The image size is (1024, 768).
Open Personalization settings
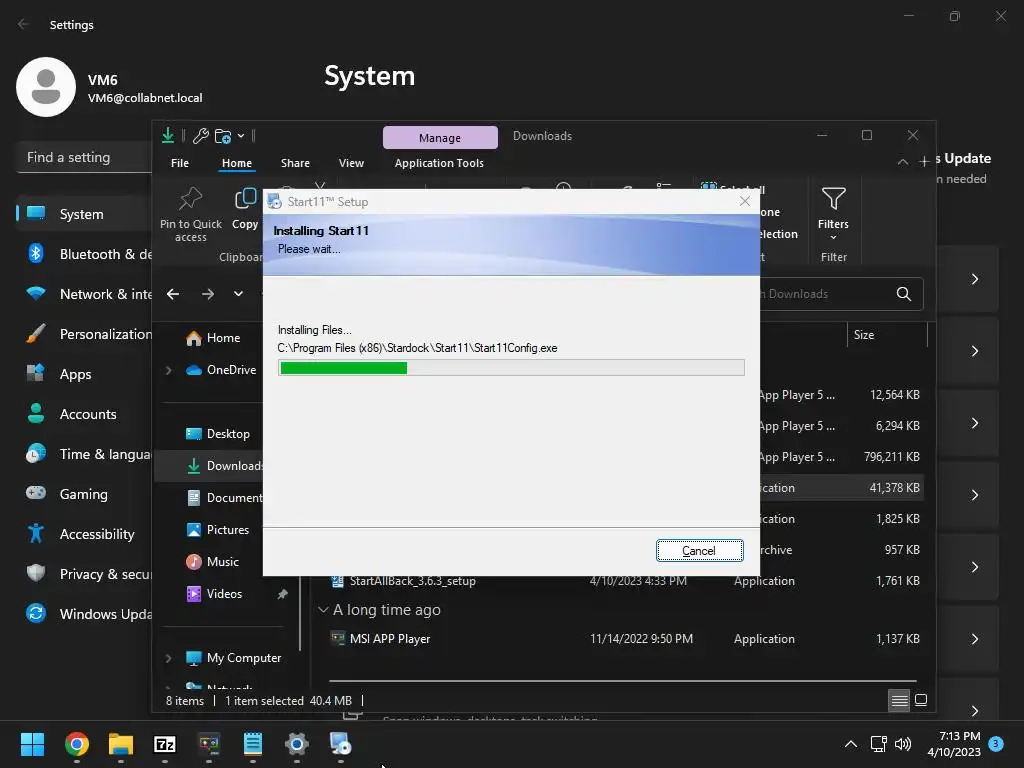(85, 334)
